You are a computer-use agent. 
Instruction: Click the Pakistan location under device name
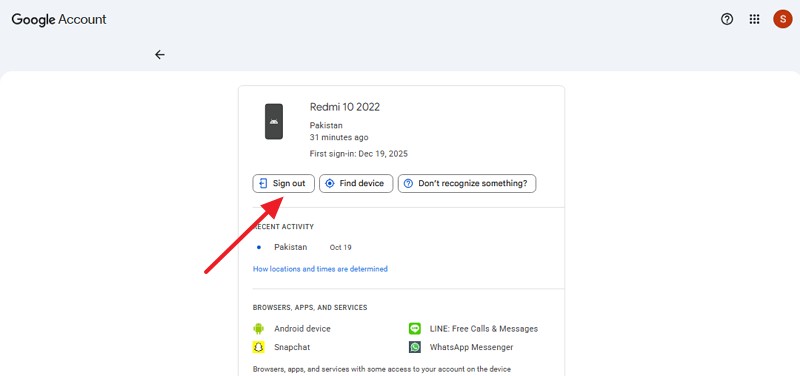[x=326, y=126]
